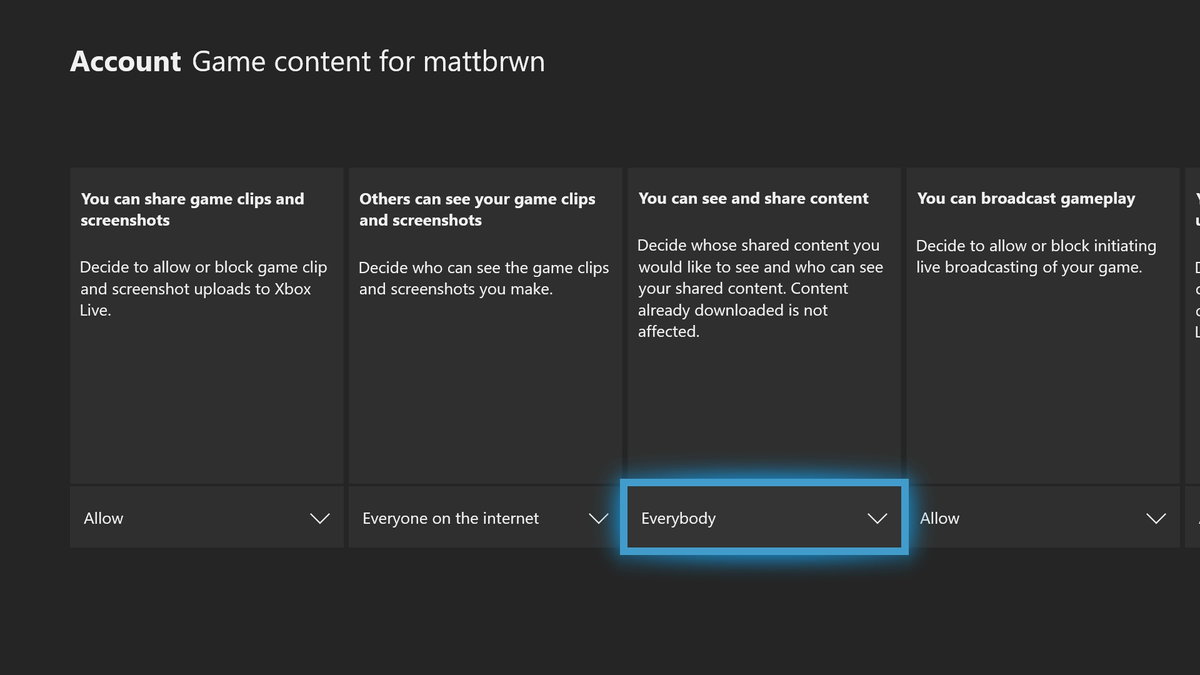Viewport: 1200px width, 675px height.
Task: Click Others can see your game clips heading
Action: pos(477,209)
